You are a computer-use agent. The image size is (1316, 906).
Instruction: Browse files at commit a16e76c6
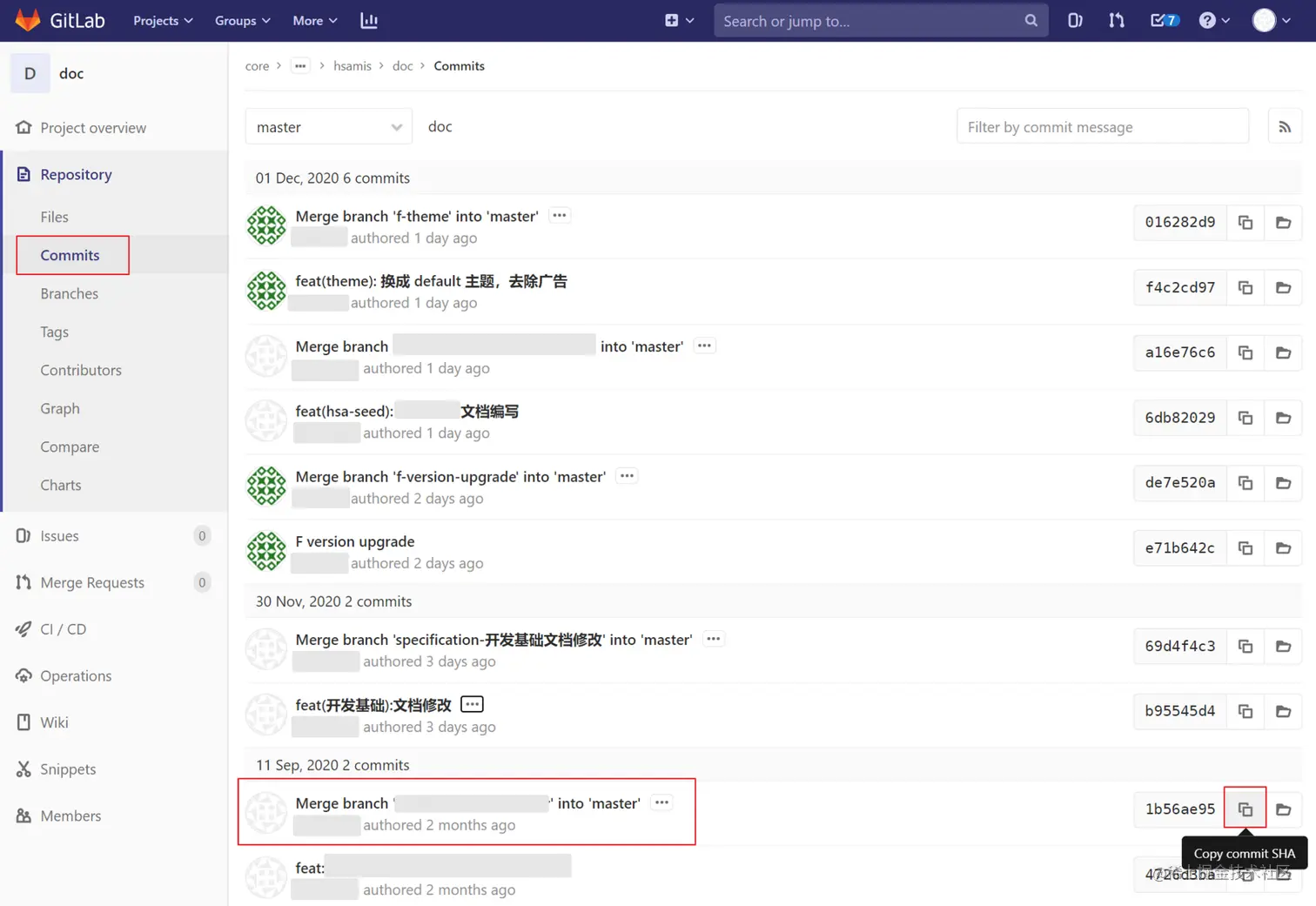[x=1283, y=352]
